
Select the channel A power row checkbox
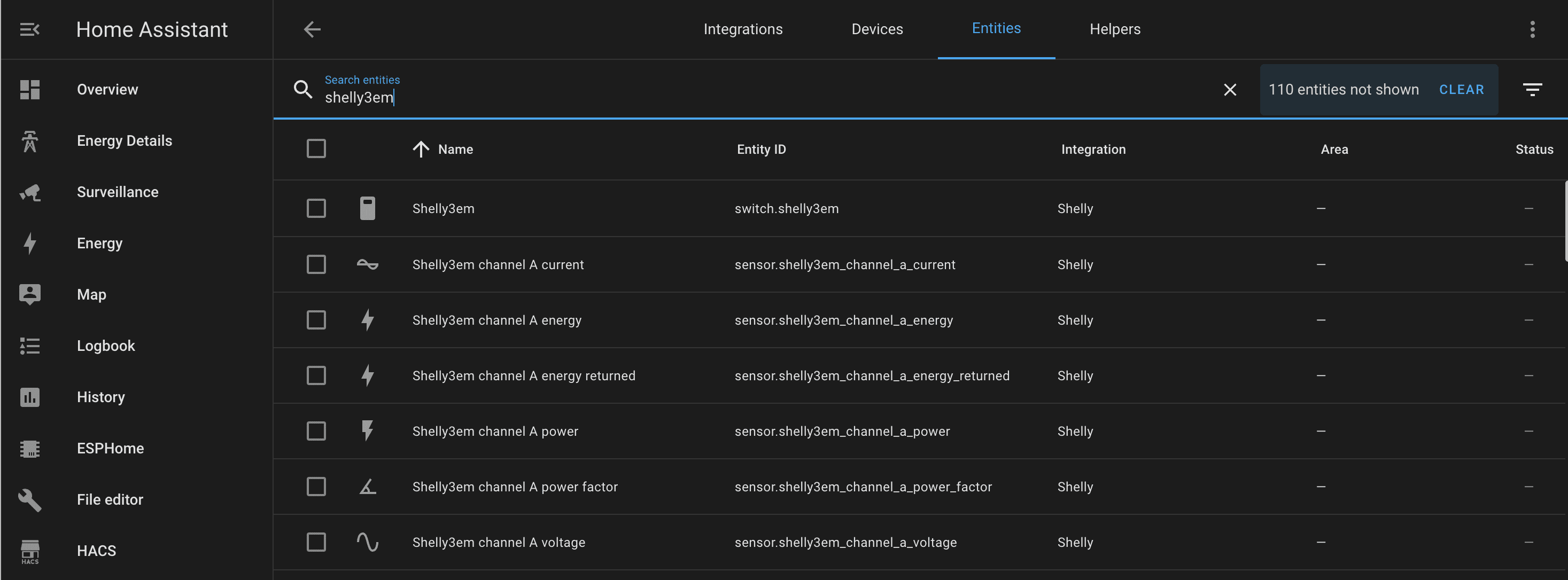(x=316, y=431)
